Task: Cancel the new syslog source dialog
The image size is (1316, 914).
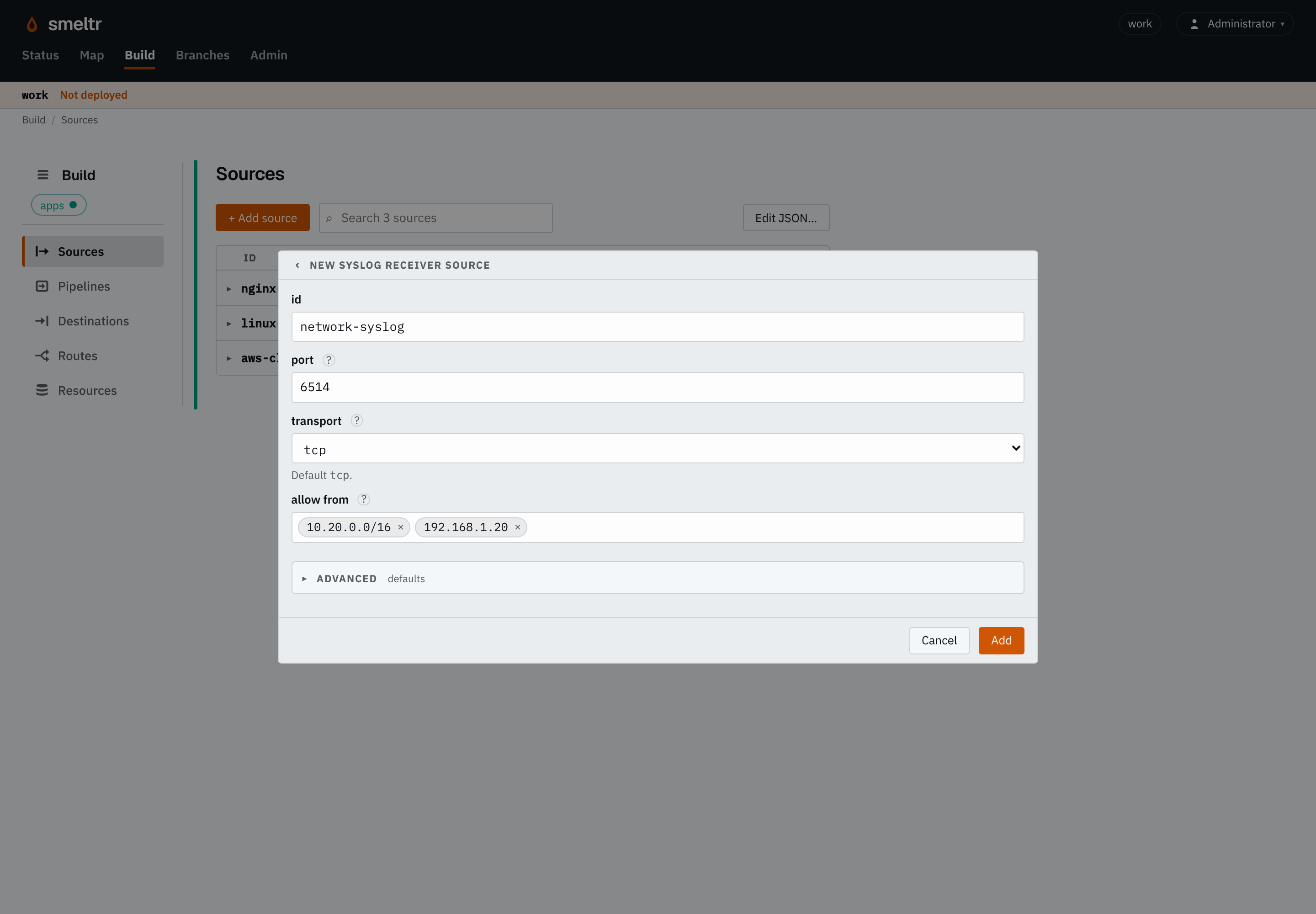Action: pyautogui.click(x=939, y=640)
